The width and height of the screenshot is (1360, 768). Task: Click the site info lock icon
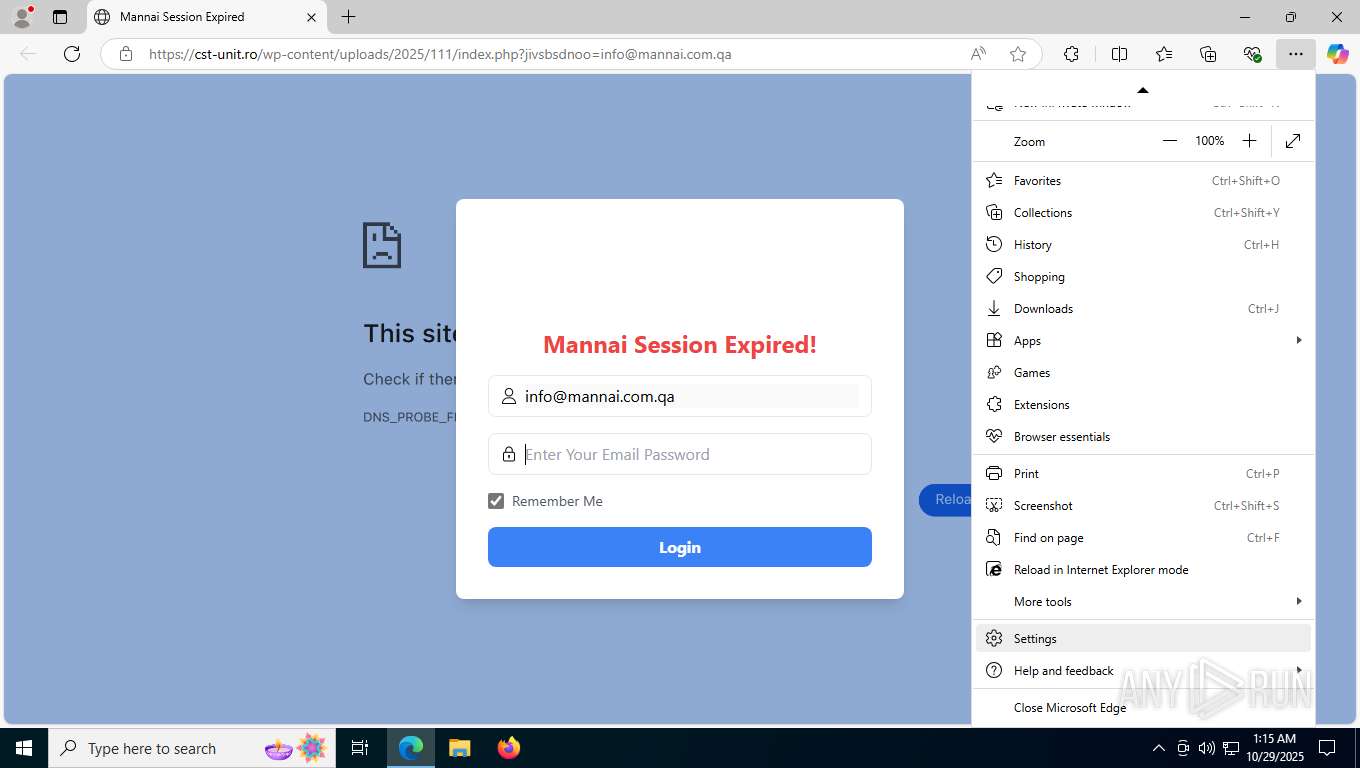(126, 54)
